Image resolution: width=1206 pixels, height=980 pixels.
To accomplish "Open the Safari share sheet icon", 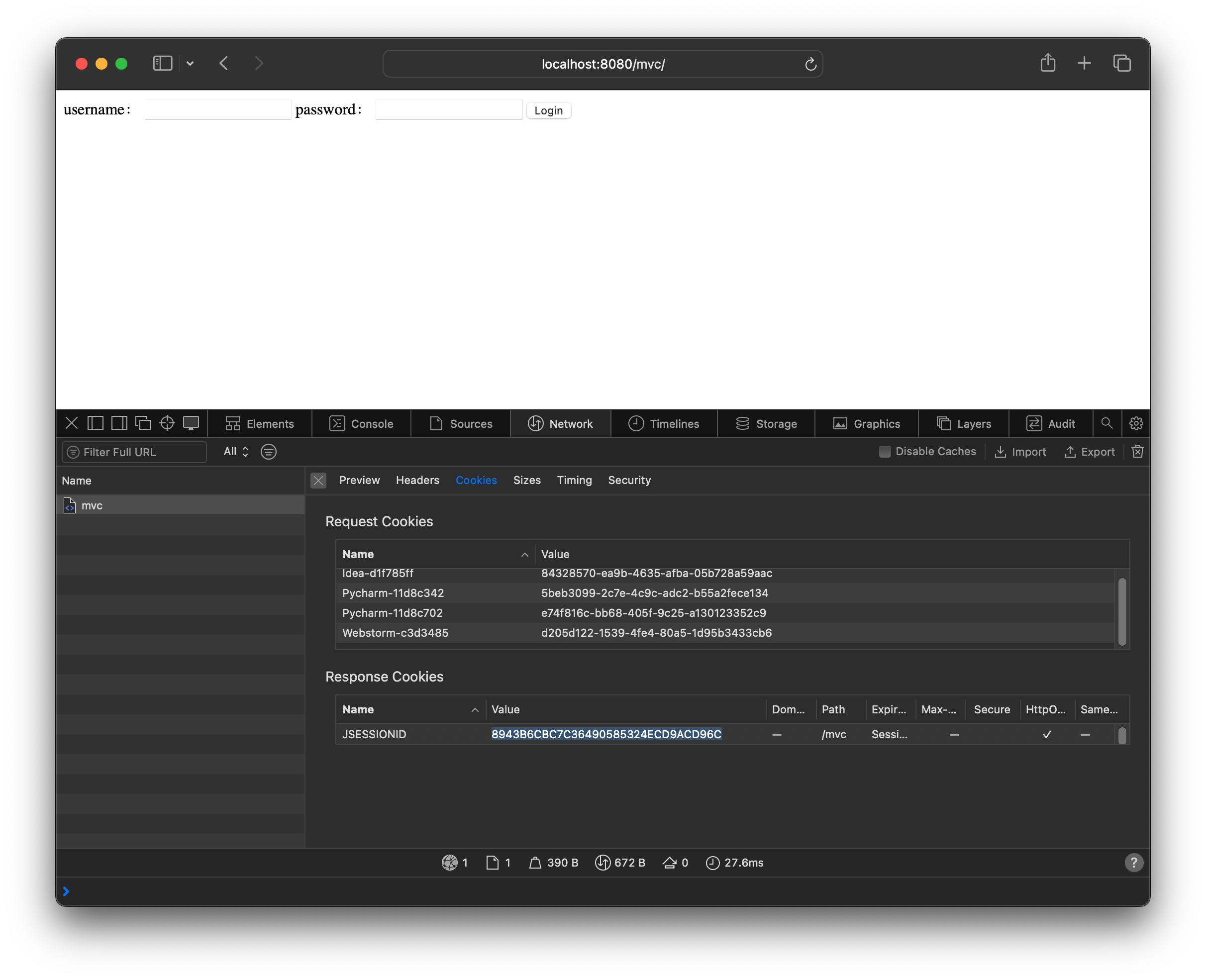I will (1047, 63).
